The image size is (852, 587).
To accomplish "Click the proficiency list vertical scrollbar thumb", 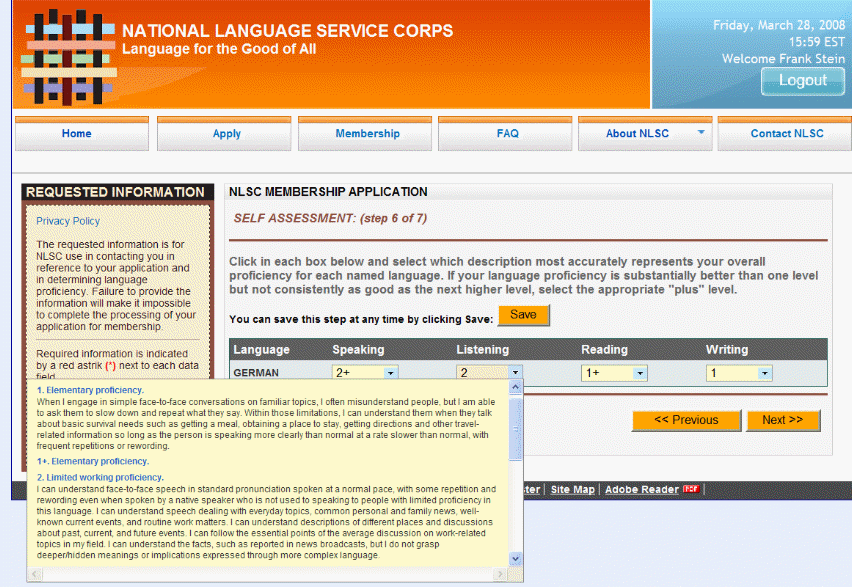I will pos(516,428).
